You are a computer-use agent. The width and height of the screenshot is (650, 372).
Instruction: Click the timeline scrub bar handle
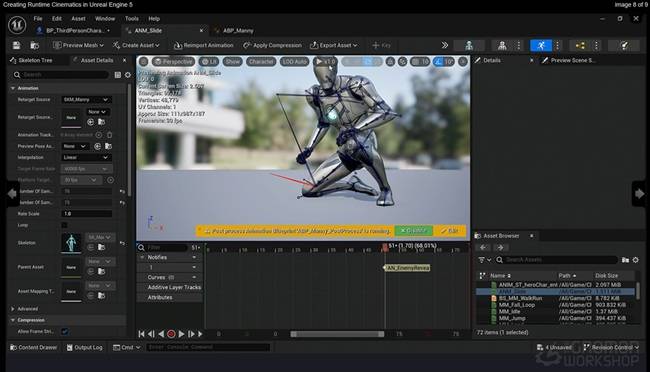coord(337,334)
